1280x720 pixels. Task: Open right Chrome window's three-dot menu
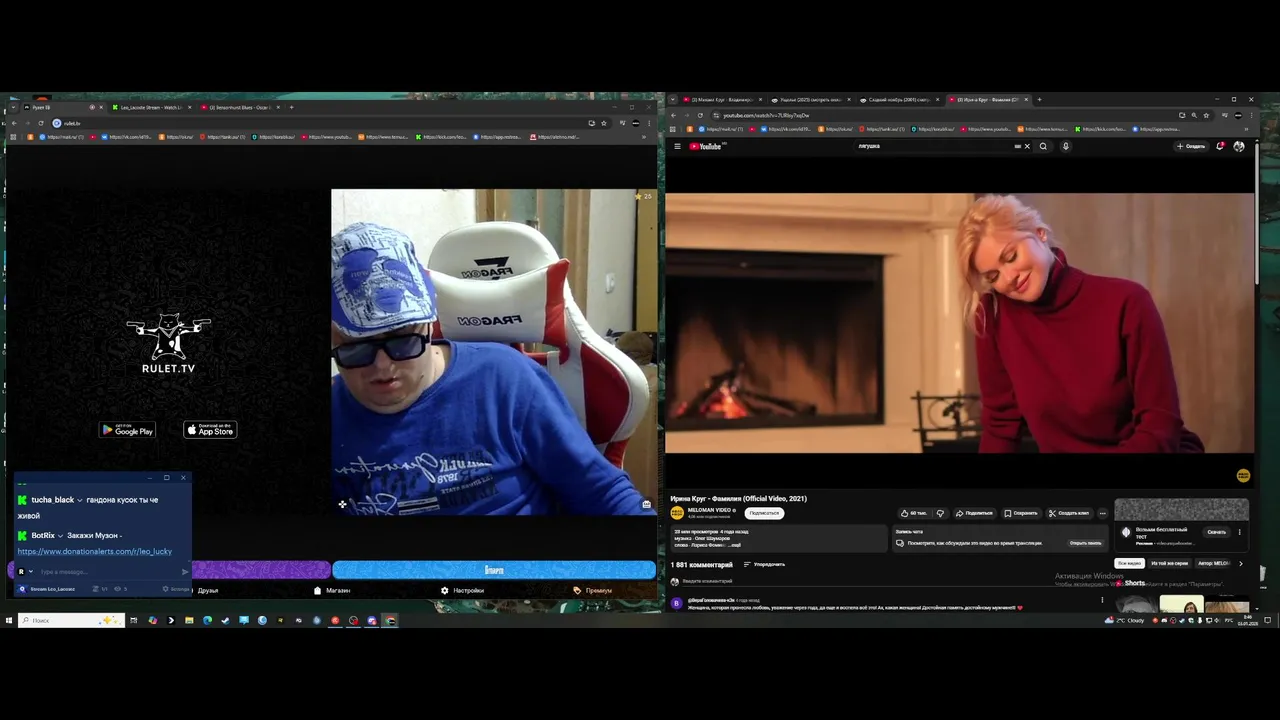point(1252,115)
